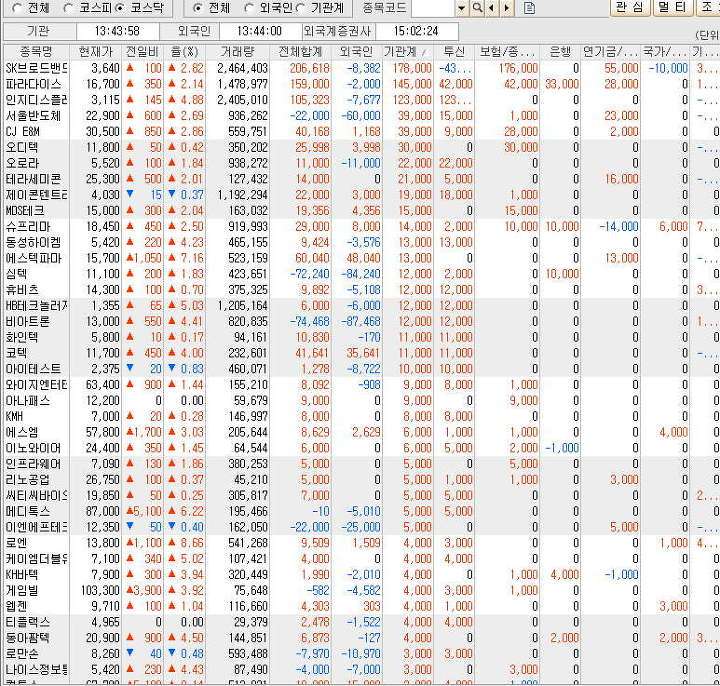Select the MDS테크 stock row name
The height and width of the screenshot is (686, 720).
(x=24, y=211)
